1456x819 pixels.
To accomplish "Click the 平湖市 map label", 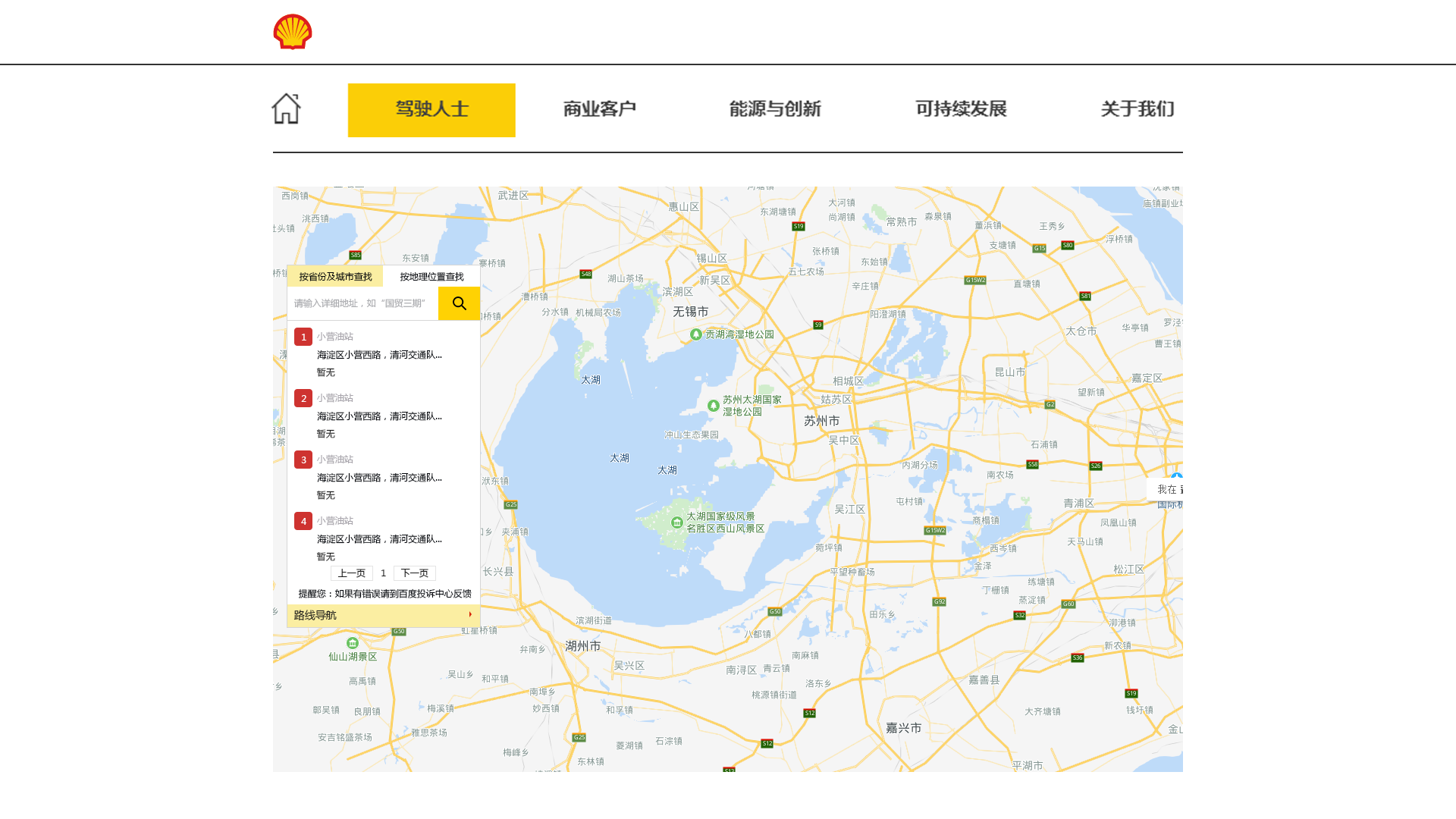I will 1028,766.
